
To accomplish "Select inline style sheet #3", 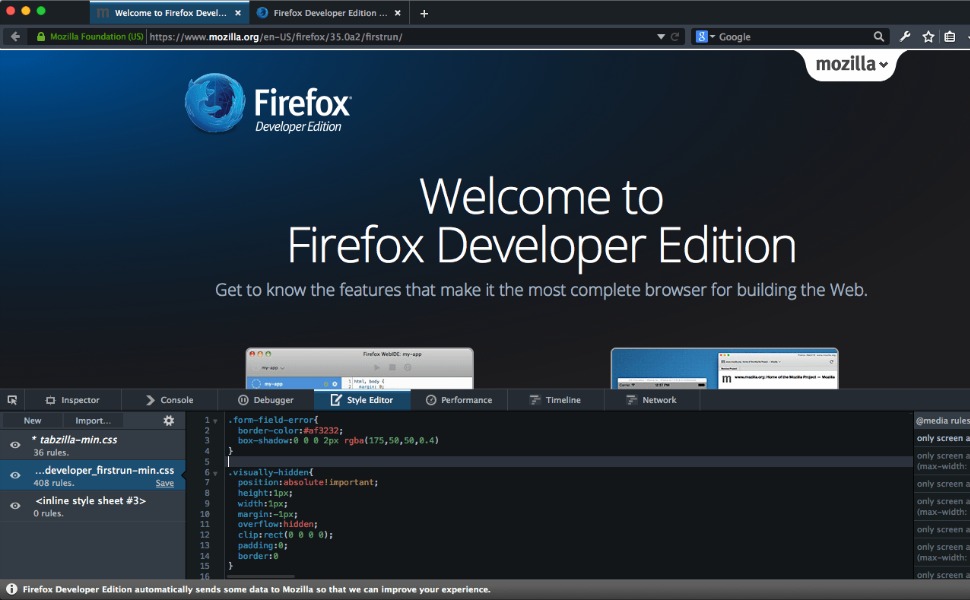I will click(x=93, y=506).
